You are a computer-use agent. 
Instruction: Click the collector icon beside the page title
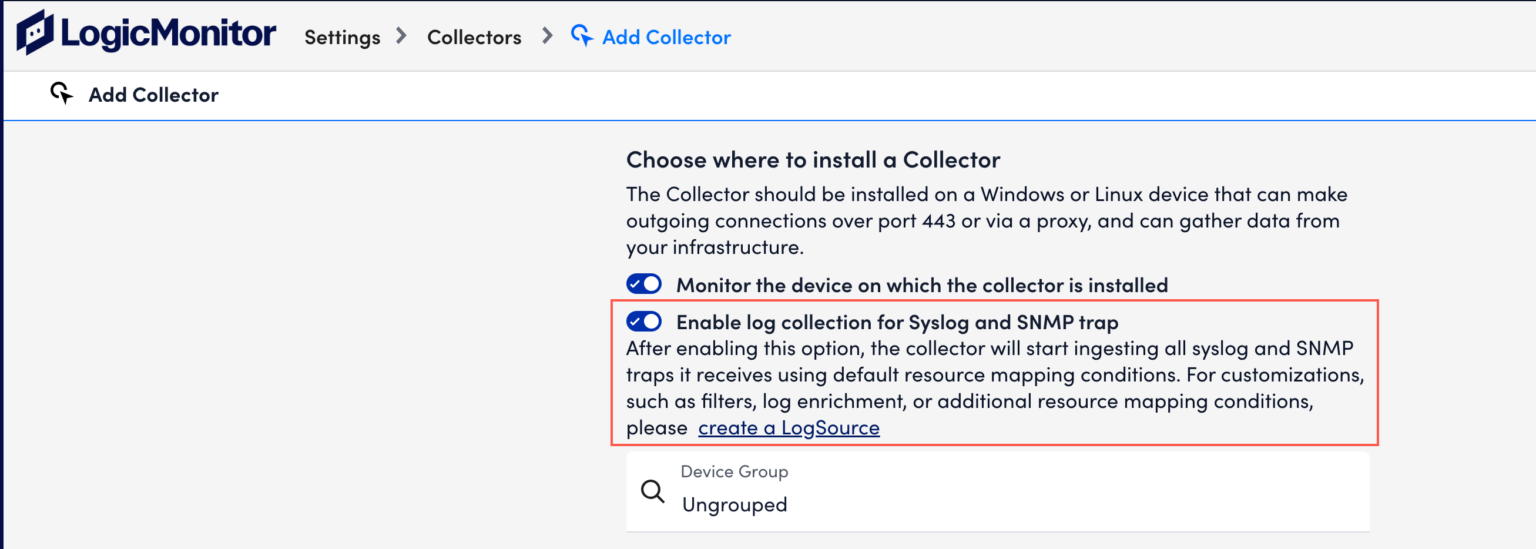(62, 94)
